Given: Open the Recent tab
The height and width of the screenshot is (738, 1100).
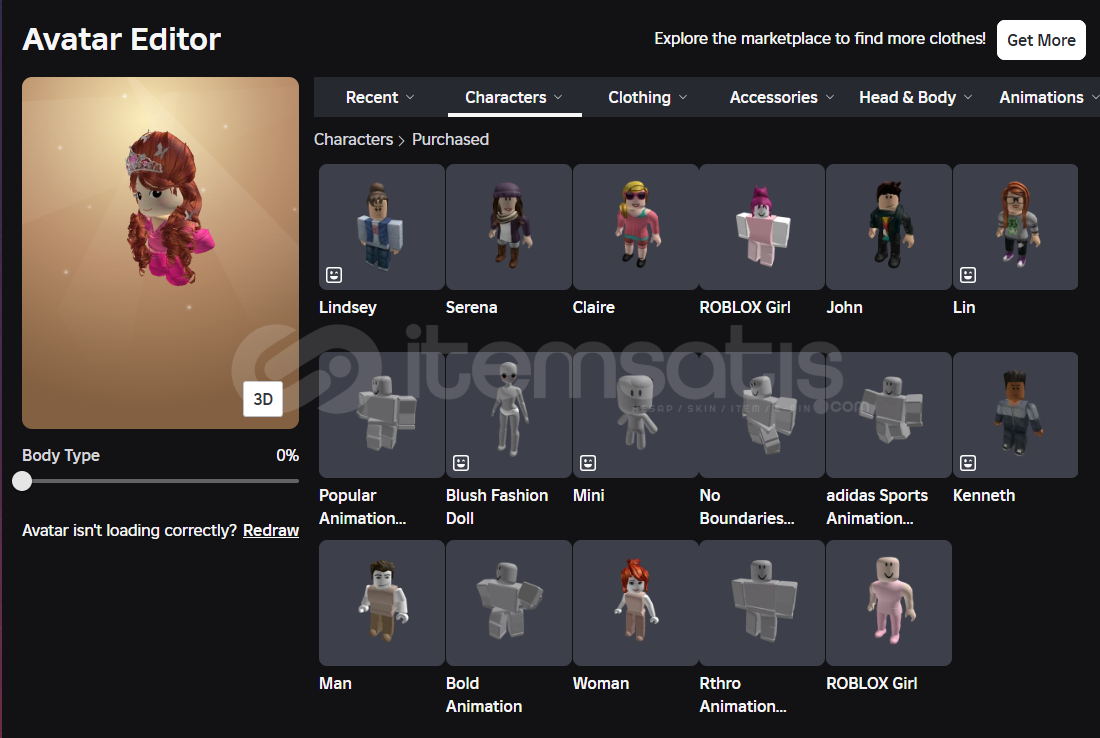Looking at the screenshot, I should pos(380,98).
